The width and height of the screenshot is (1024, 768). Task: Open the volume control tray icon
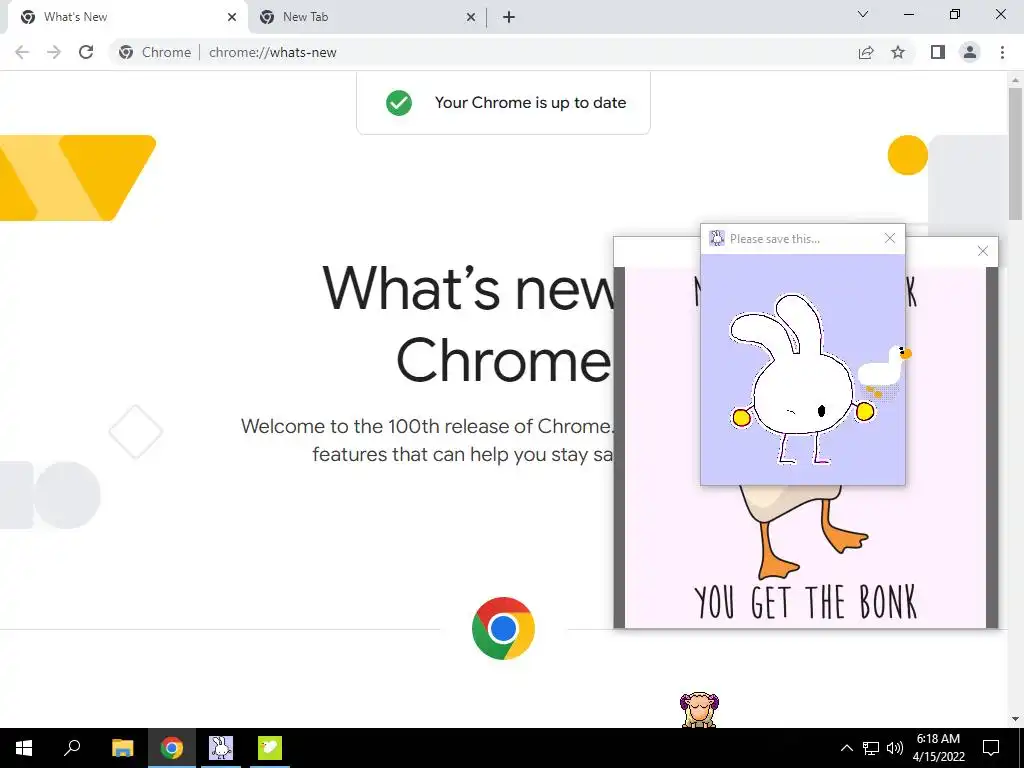895,748
